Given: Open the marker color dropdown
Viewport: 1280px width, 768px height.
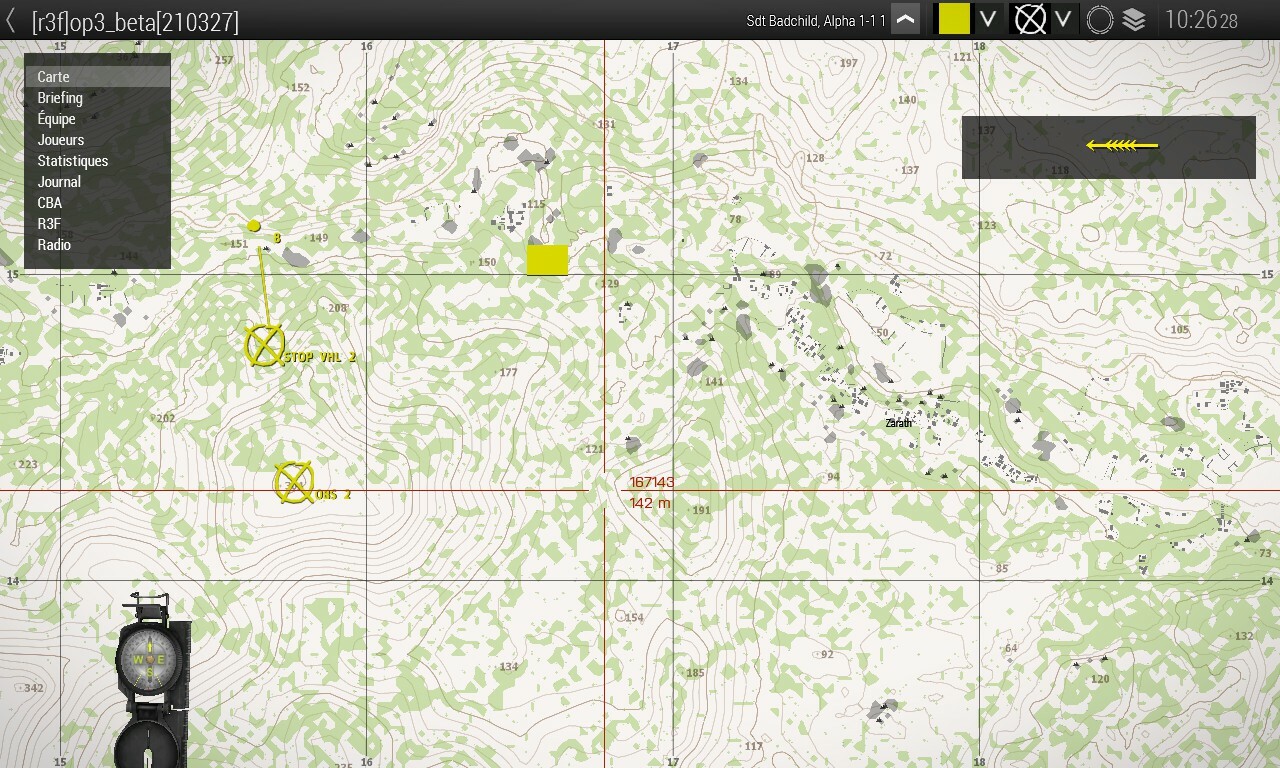Looking at the screenshot, I should point(987,19).
